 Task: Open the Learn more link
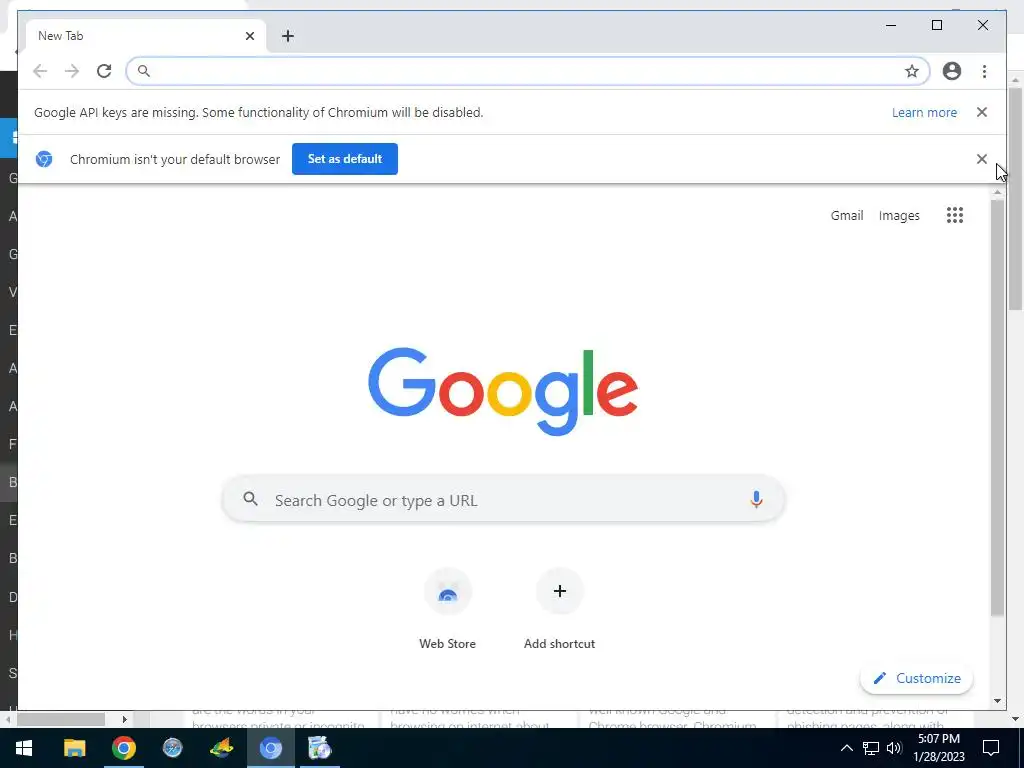pyautogui.click(x=924, y=112)
